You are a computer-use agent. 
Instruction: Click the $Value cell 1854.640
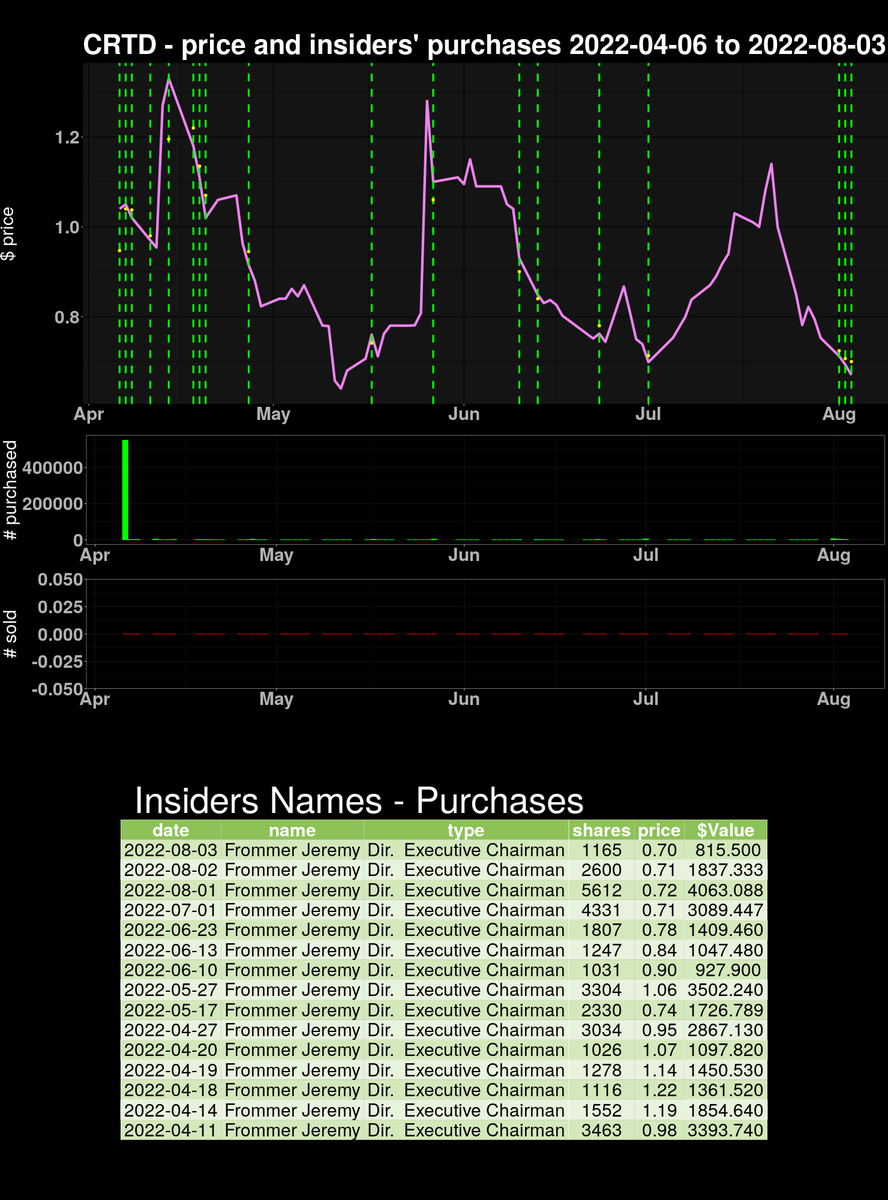[725, 1110]
